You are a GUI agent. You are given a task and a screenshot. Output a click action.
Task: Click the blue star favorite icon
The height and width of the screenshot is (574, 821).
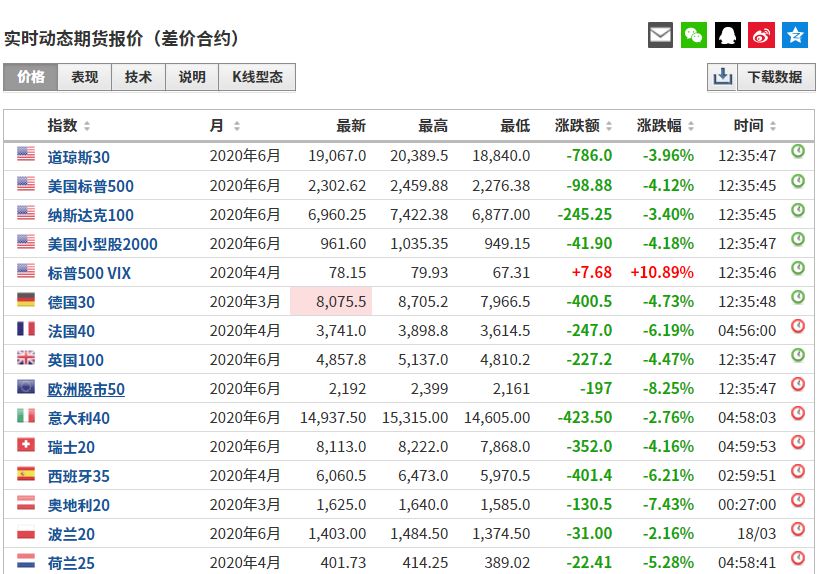click(795, 36)
